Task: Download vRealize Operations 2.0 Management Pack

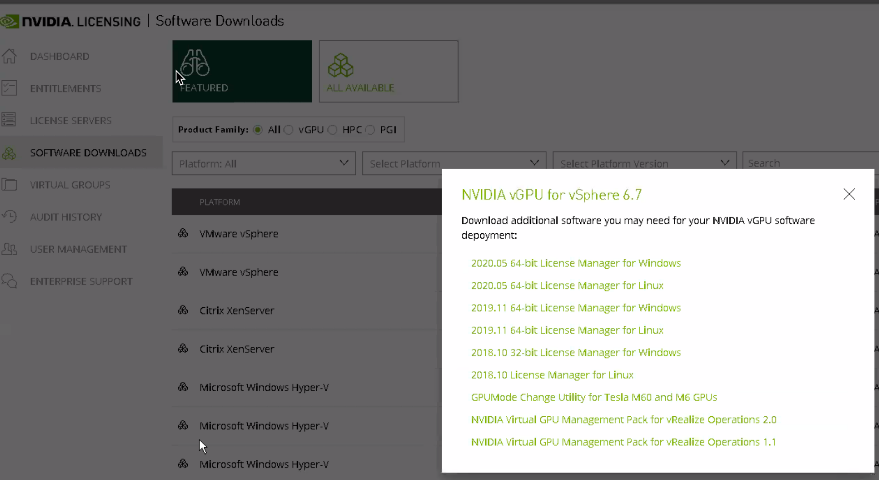Action: point(623,419)
